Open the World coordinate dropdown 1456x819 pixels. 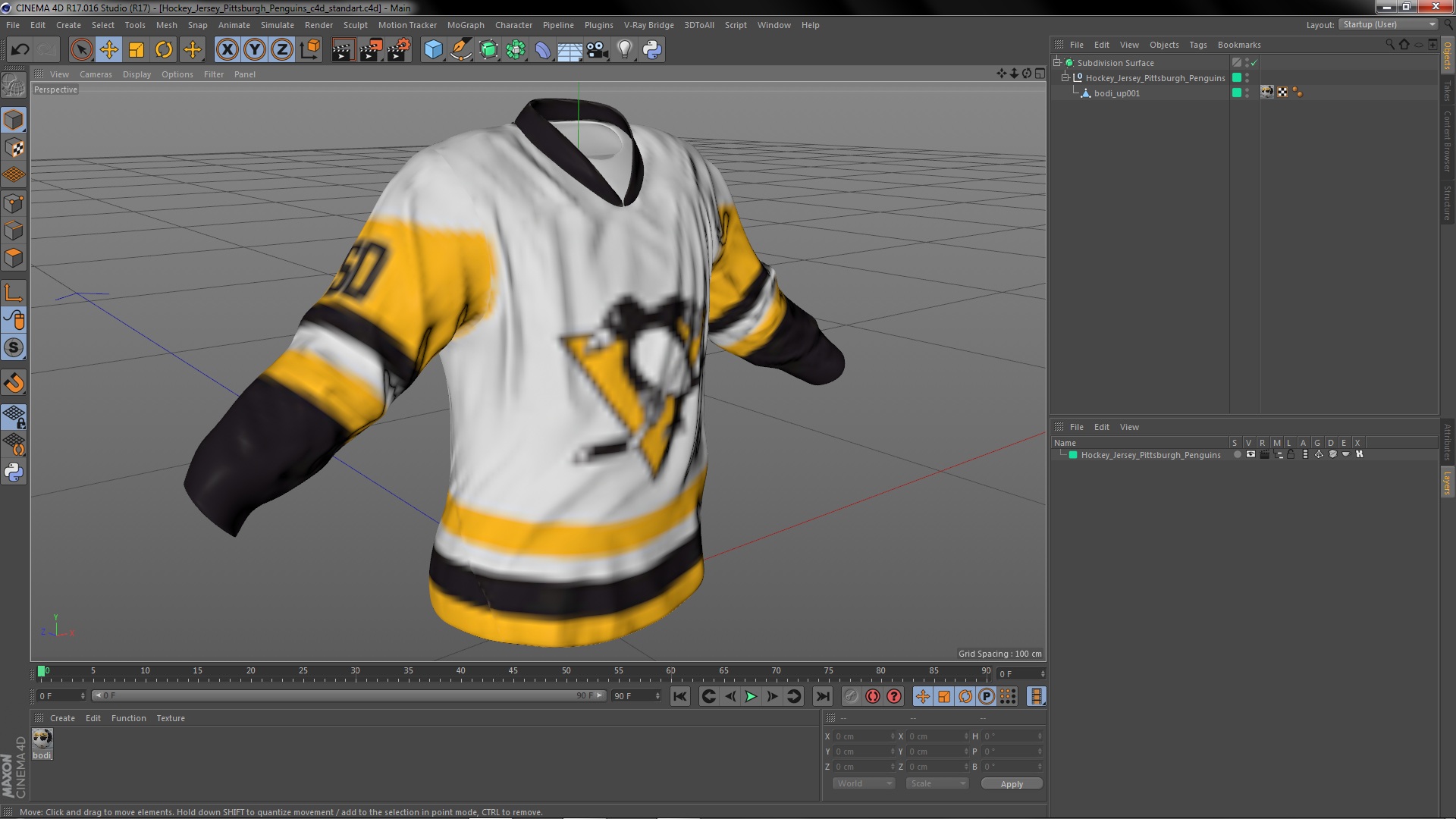tap(864, 783)
